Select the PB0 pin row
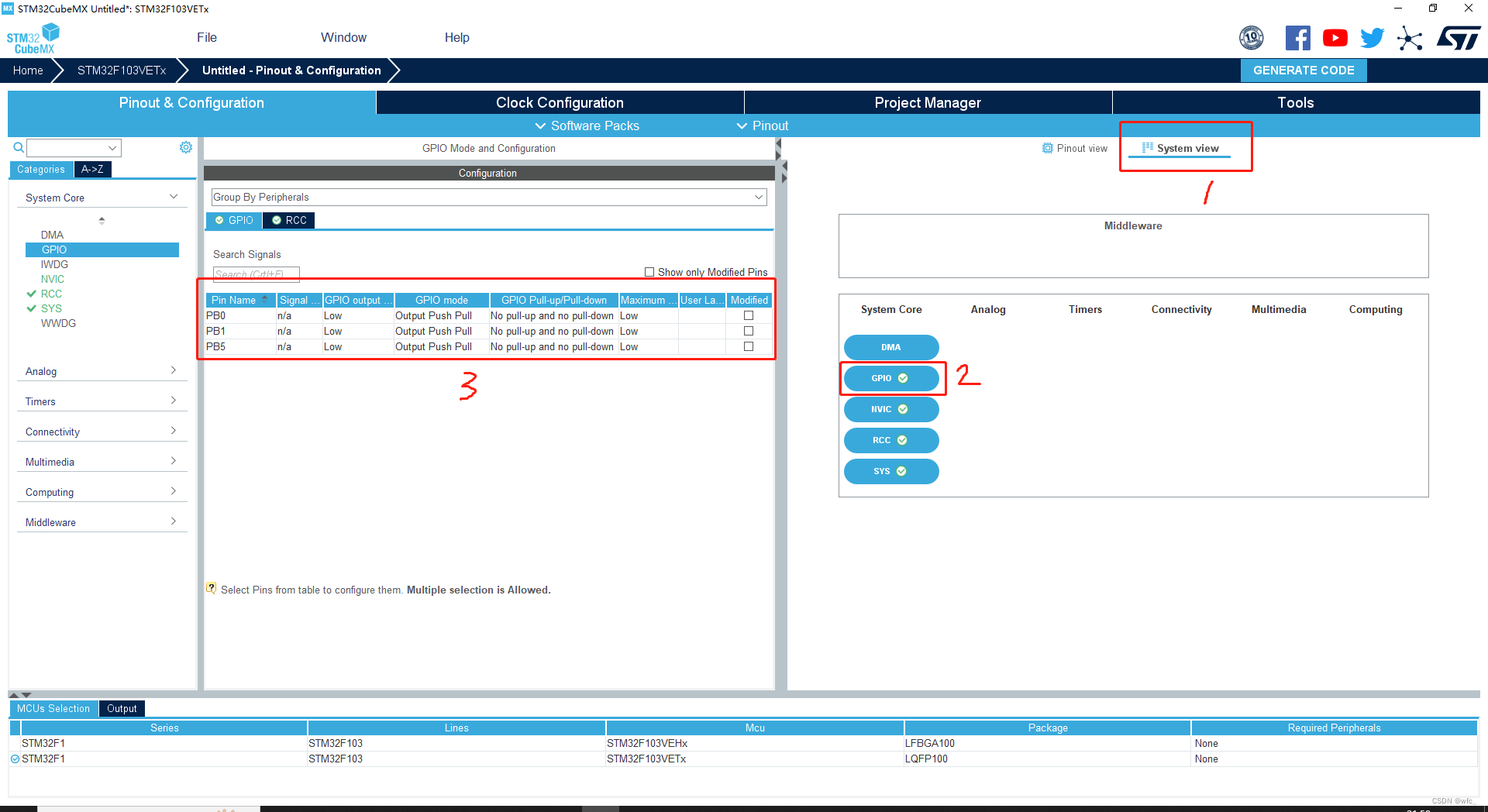The image size is (1488, 812). [x=488, y=315]
